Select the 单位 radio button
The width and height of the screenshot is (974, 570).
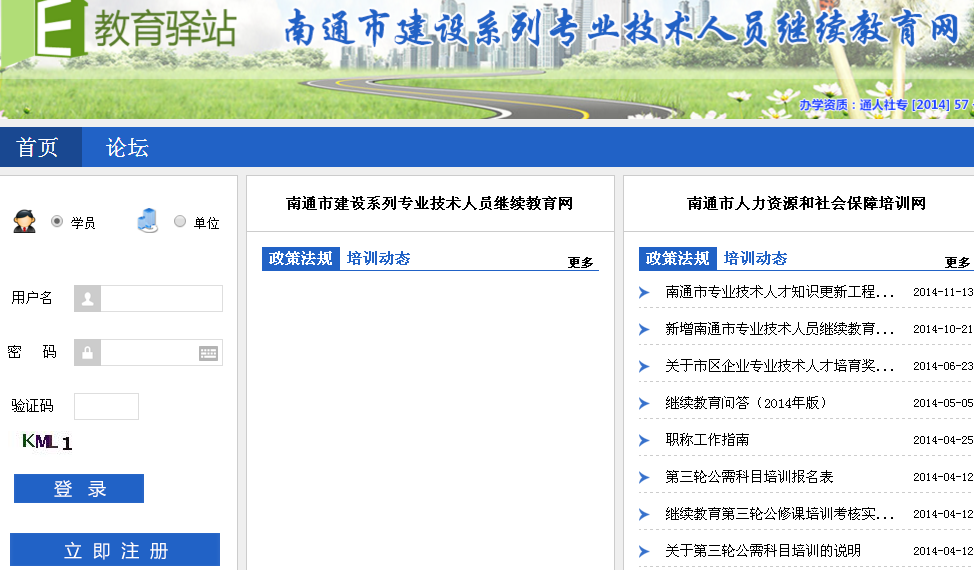point(180,221)
